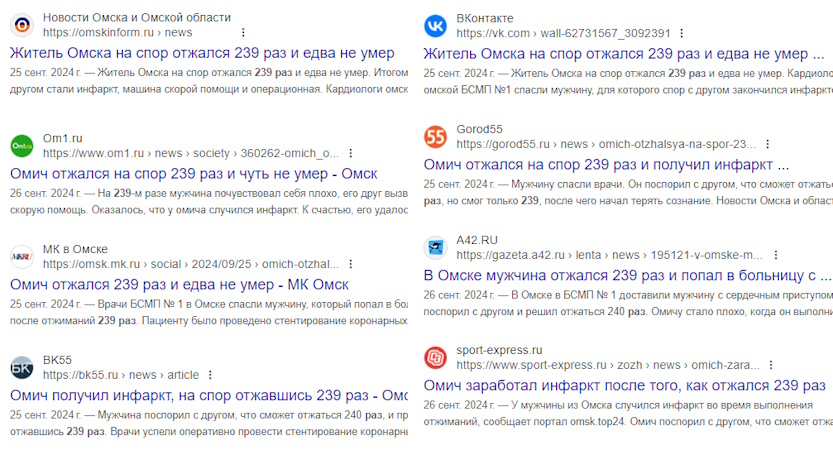Screen dimensions: 833x455
Task: Open 'Омич отжался 239 раз и едва не умер - МК Омск'
Action: click(x=179, y=284)
